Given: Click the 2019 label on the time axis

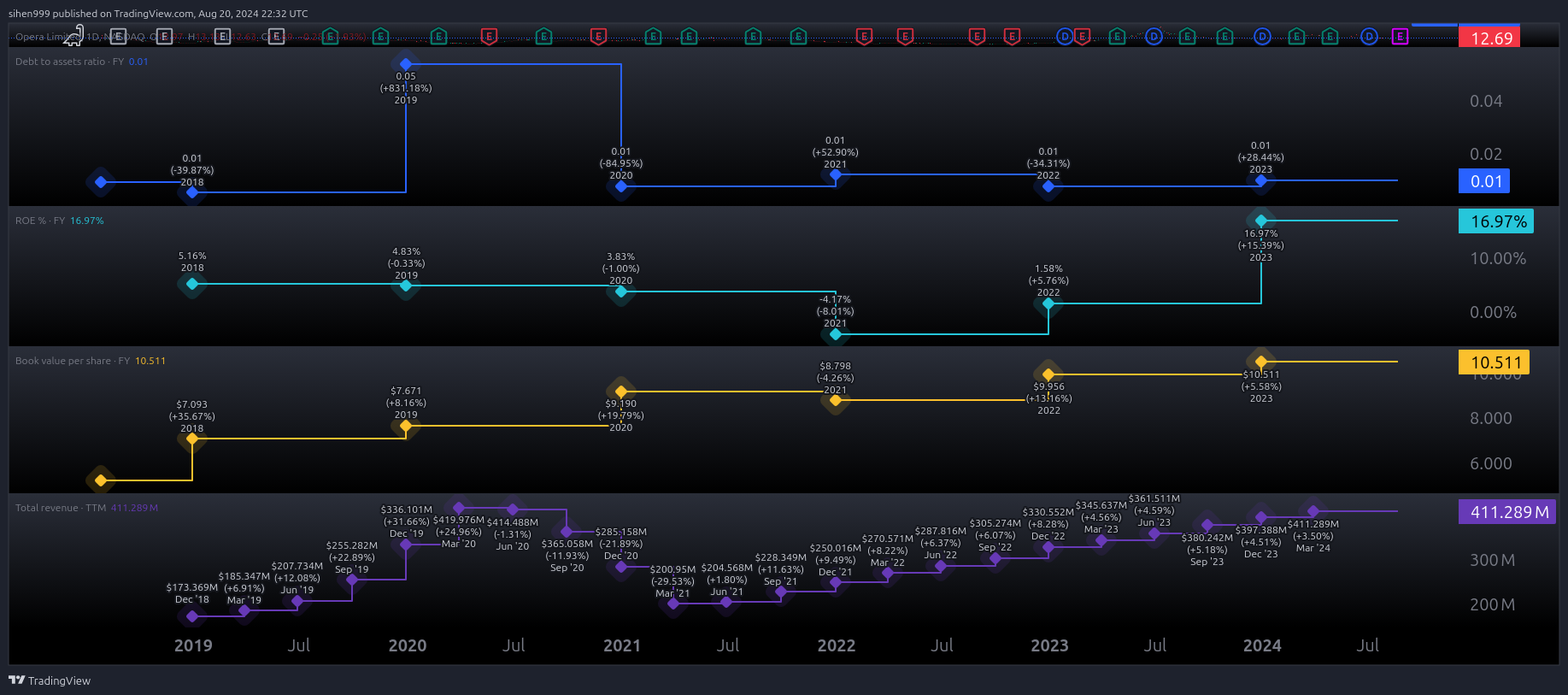Looking at the screenshot, I should (193, 645).
